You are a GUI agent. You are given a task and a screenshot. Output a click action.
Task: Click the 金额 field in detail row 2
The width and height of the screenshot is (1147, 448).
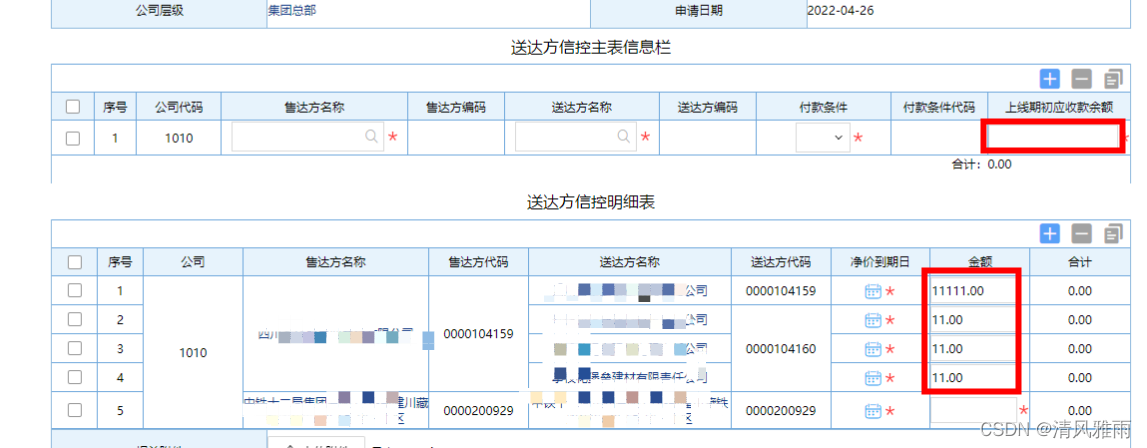tap(973, 320)
